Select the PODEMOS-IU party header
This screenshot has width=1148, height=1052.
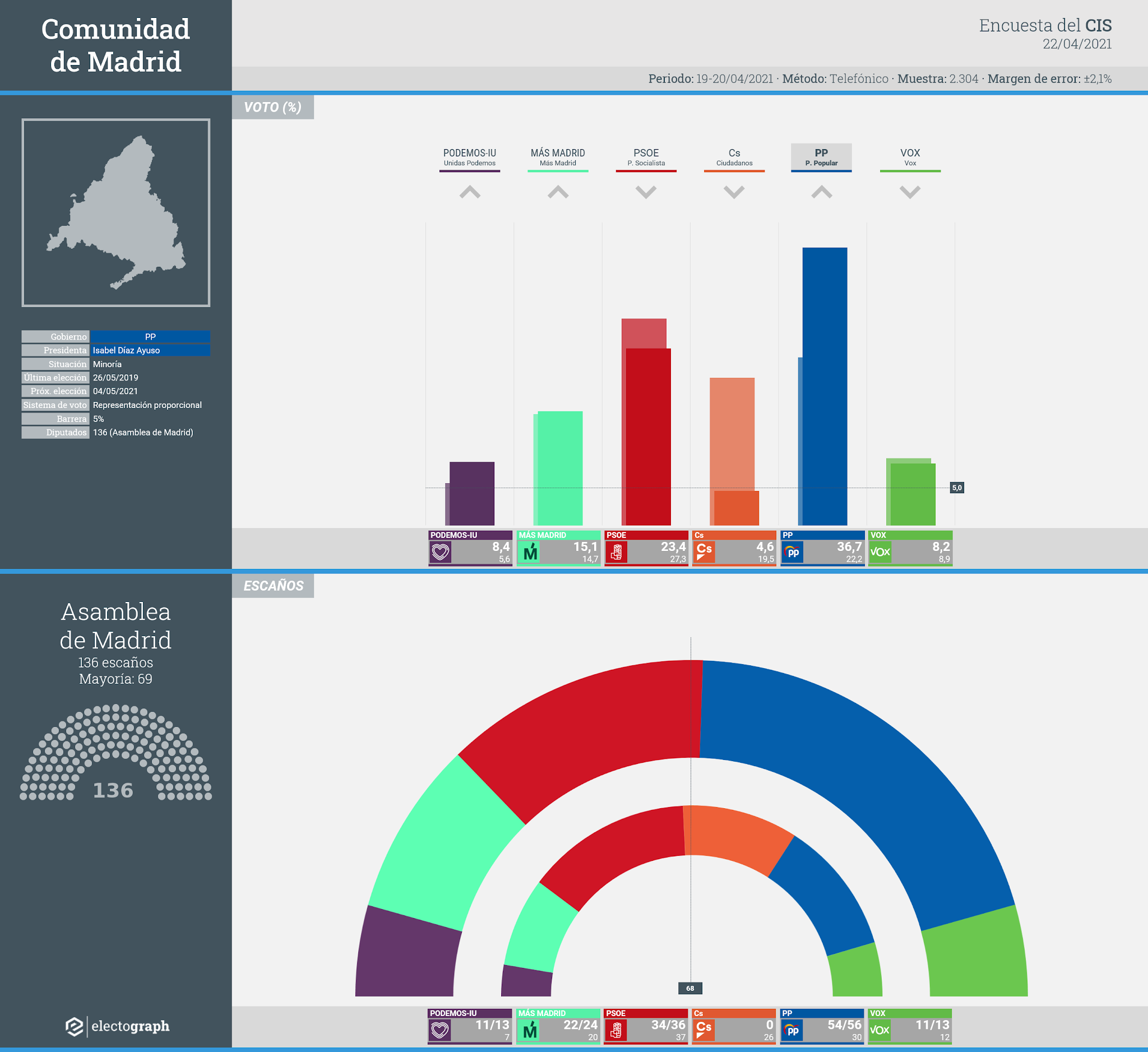(x=470, y=158)
